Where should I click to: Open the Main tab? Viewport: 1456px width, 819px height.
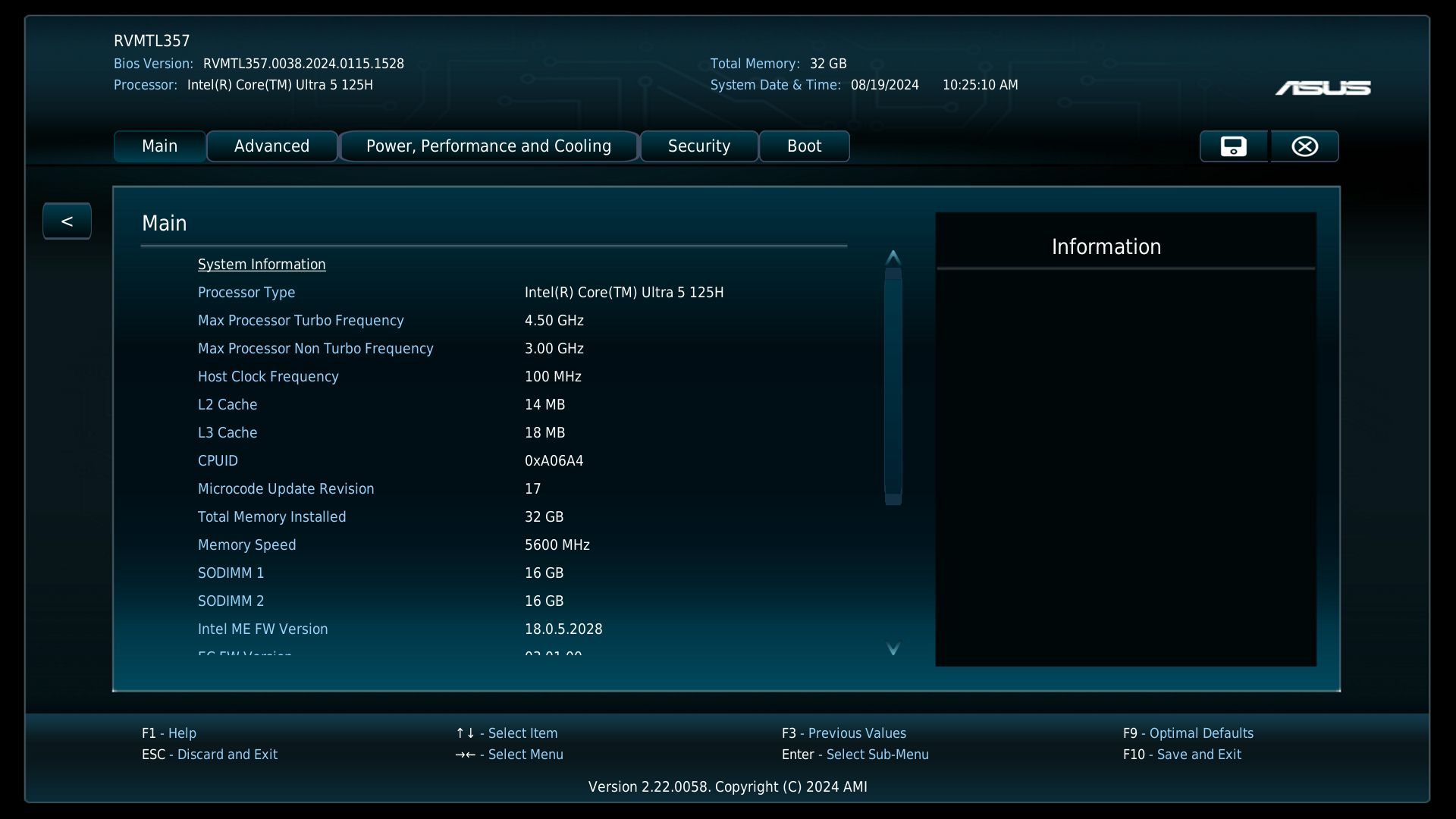click(159, 146)
